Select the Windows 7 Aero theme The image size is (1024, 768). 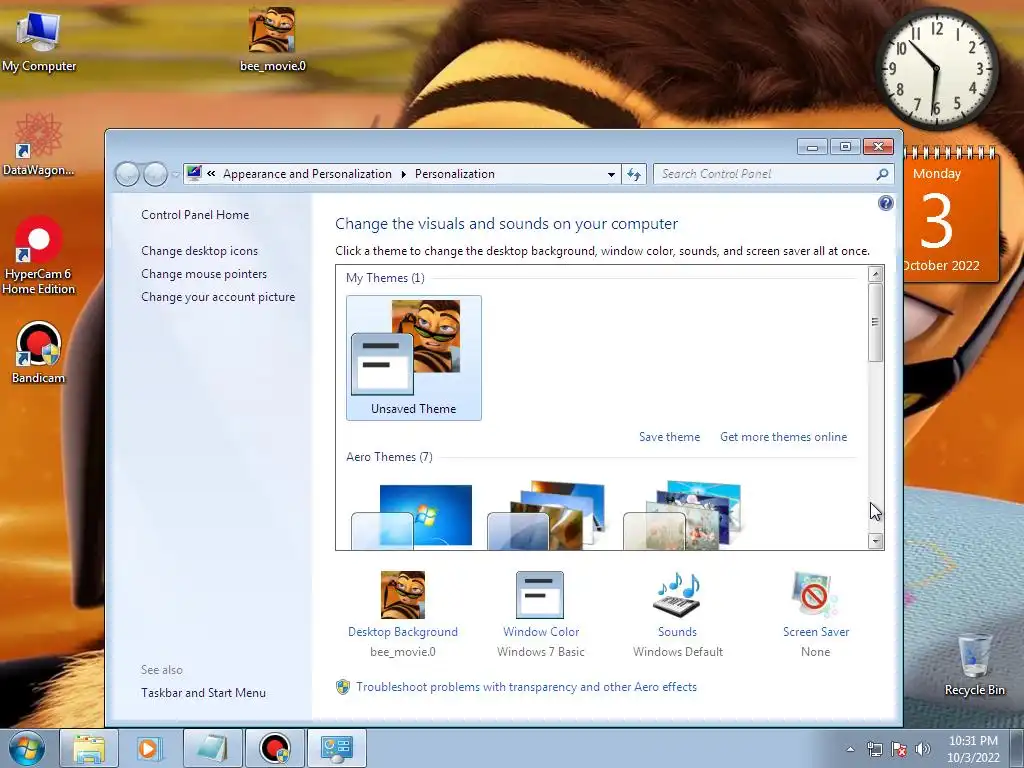pyautogui.click(x=412, y=516)
